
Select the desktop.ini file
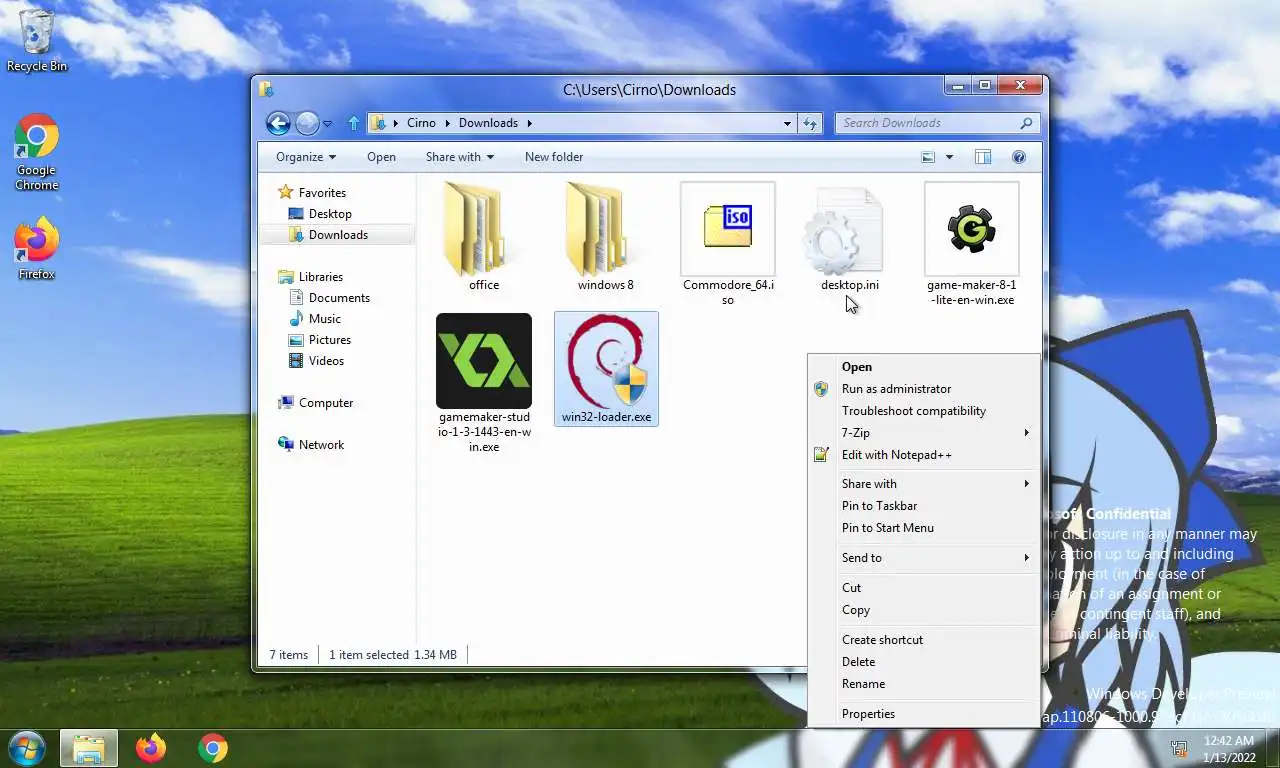(850, 237)
